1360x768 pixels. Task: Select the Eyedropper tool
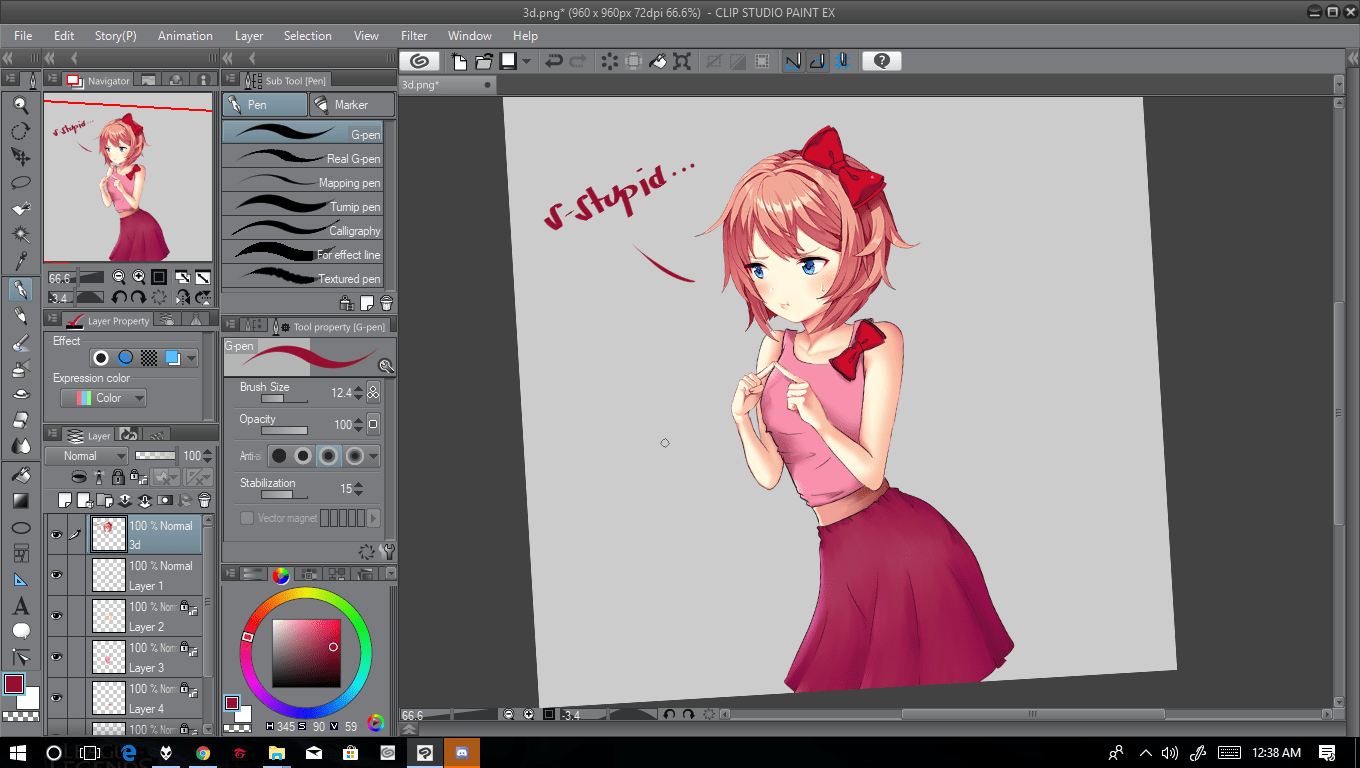tap(22, 263)
